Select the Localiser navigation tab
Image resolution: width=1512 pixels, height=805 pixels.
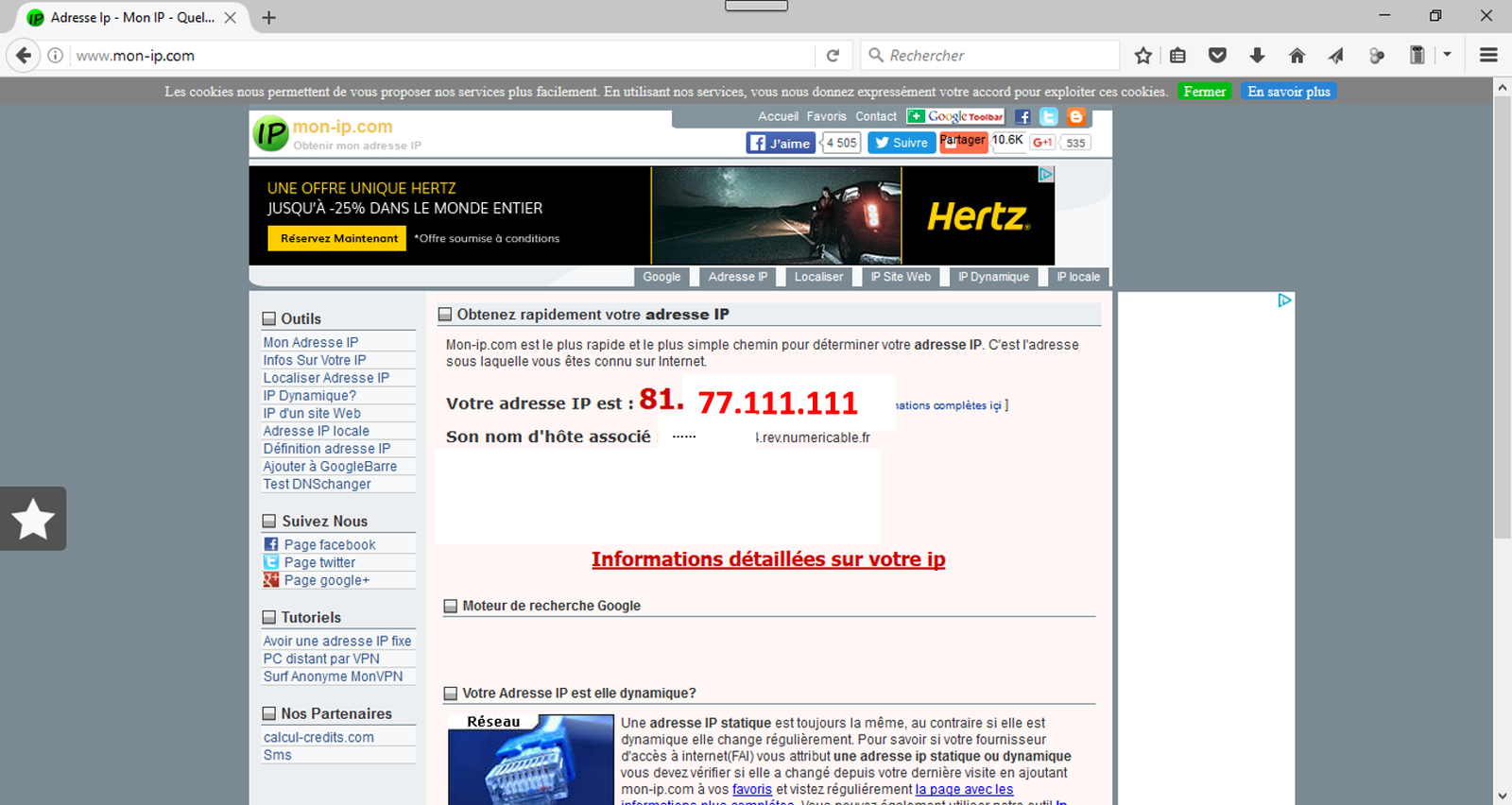pos(818,277)
